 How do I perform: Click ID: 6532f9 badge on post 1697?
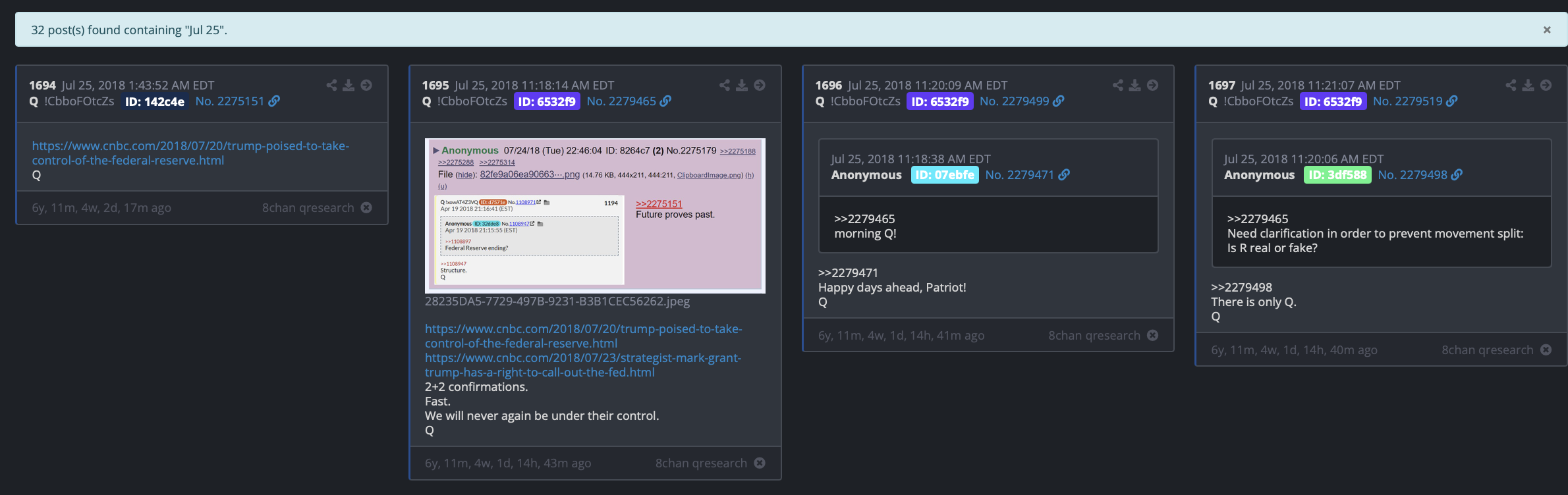1333,101
